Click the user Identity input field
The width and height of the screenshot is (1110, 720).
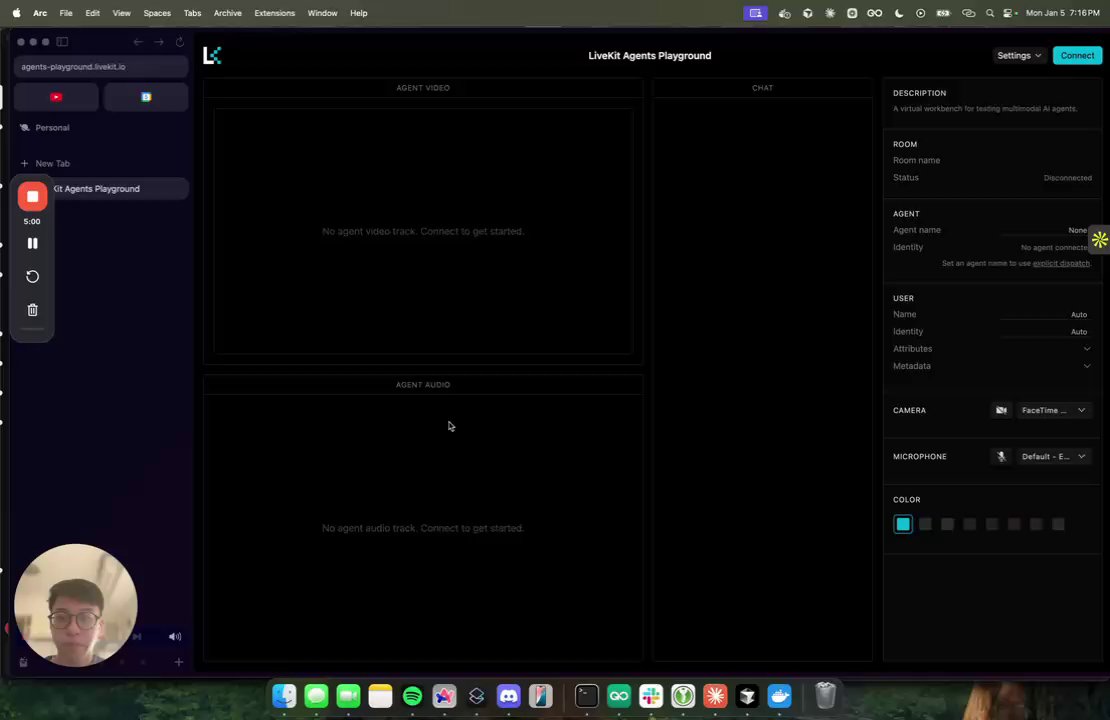(1044, 331)
